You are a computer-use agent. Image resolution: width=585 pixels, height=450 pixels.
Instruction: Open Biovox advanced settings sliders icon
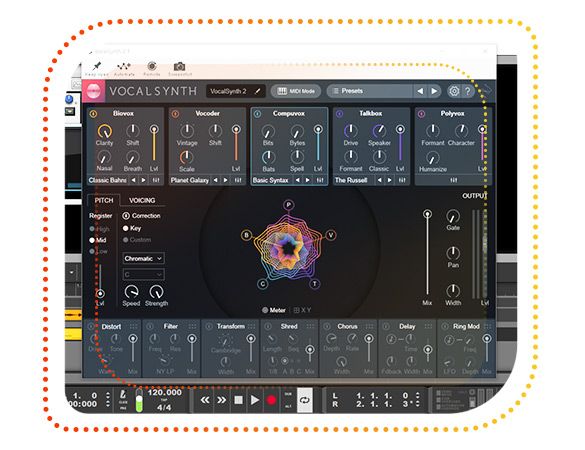click(x=156, y=180)
